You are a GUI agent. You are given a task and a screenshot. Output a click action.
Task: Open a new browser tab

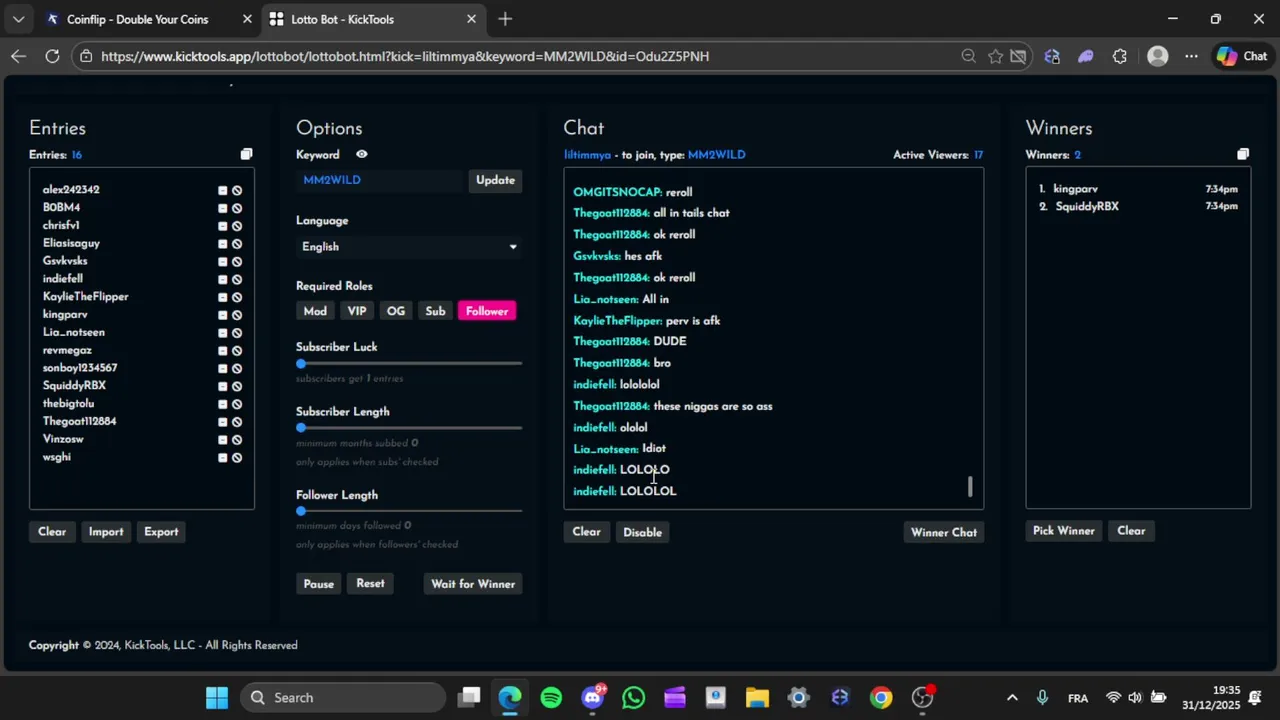pos(505,19)
